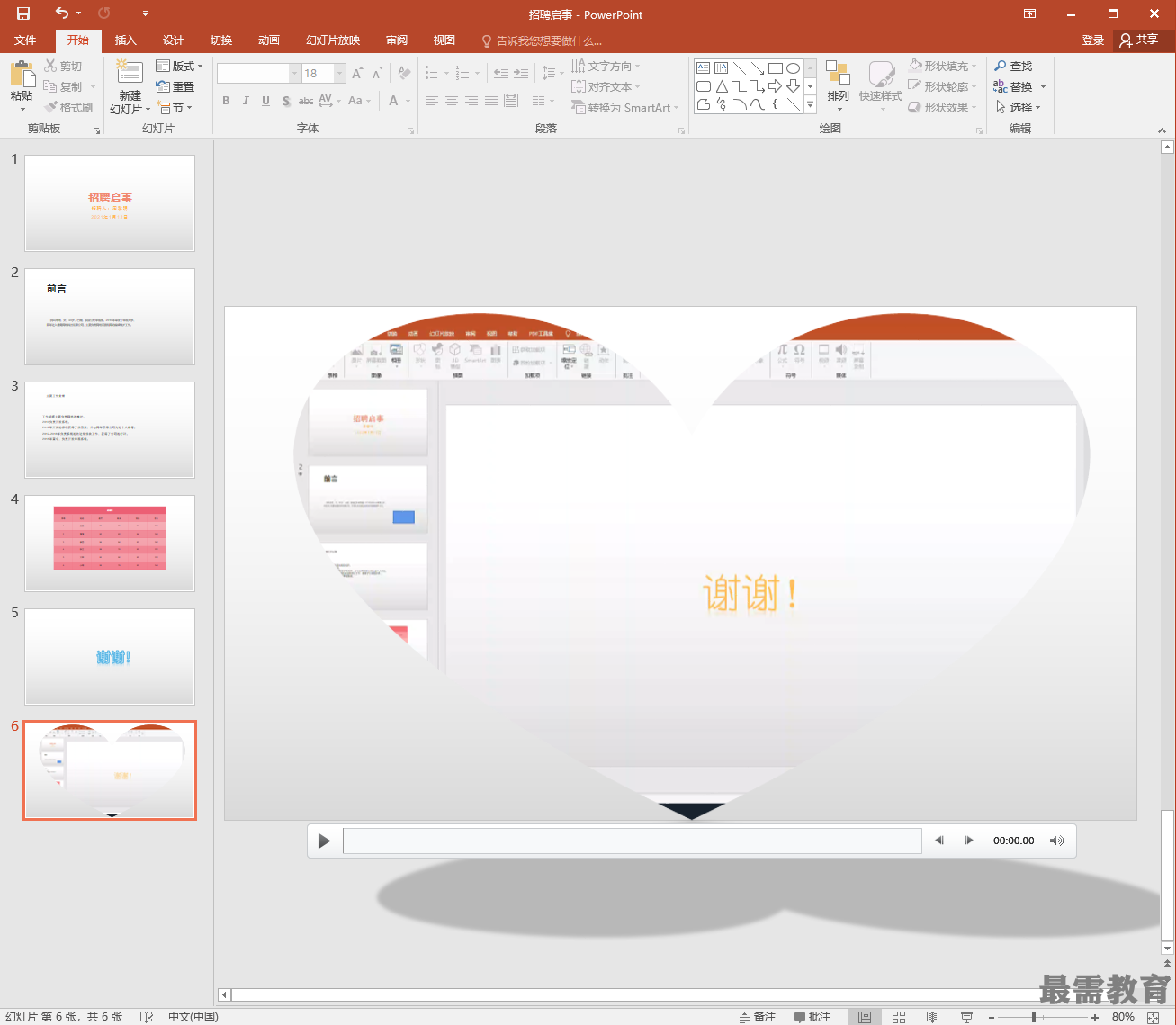Play the video with the play button
Image resolution: width=1176 pixels, height=1025 pixels.
tap(324, 841)
